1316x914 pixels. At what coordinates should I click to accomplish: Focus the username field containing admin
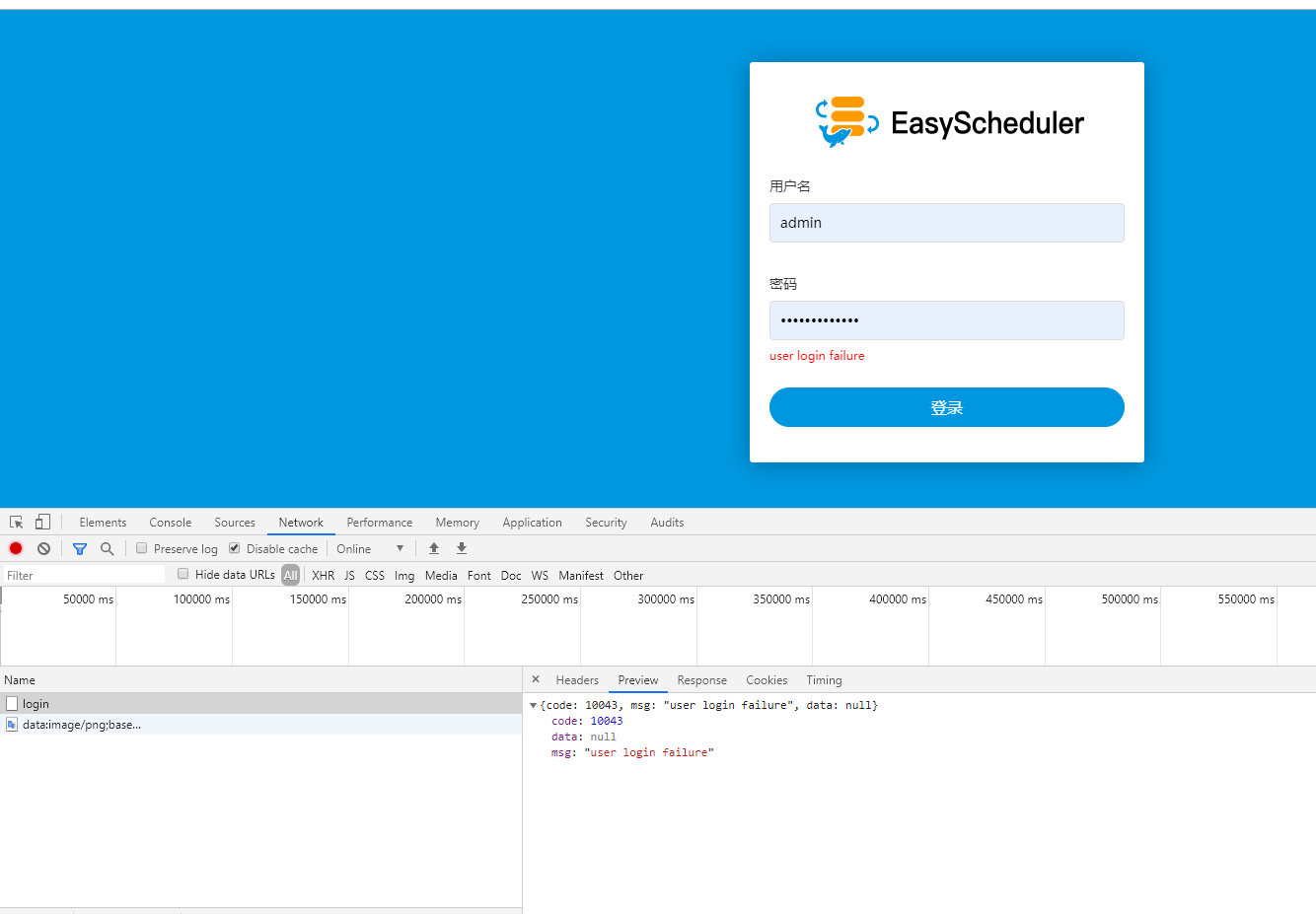pyautogui.click(x=947, y=223)
